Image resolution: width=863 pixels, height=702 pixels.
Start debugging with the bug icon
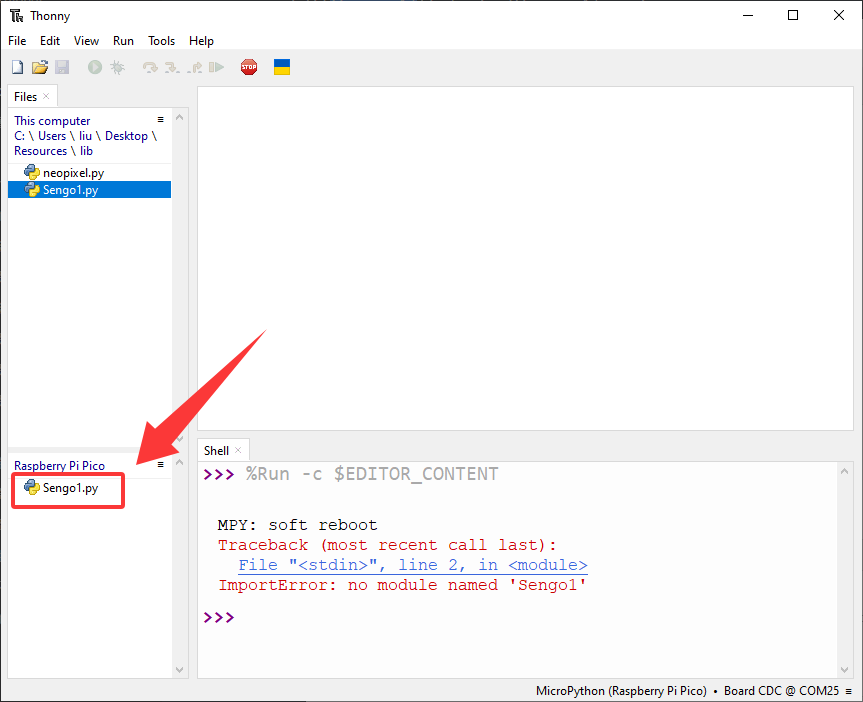[x=117, y=67]
